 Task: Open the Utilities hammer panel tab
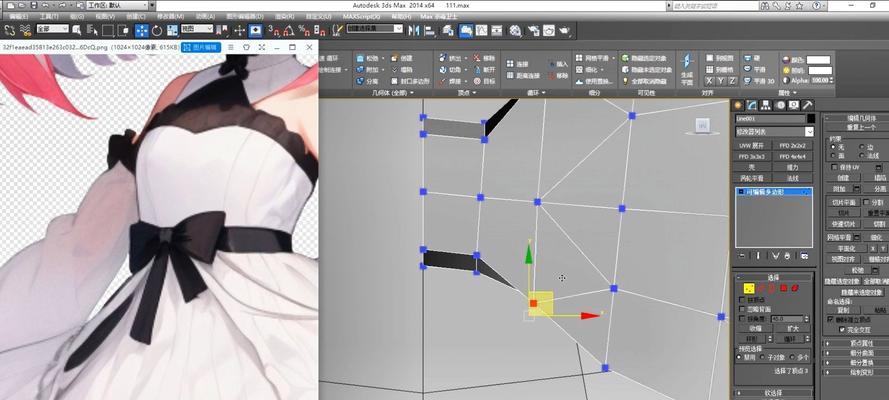click(x=807, y=105)
